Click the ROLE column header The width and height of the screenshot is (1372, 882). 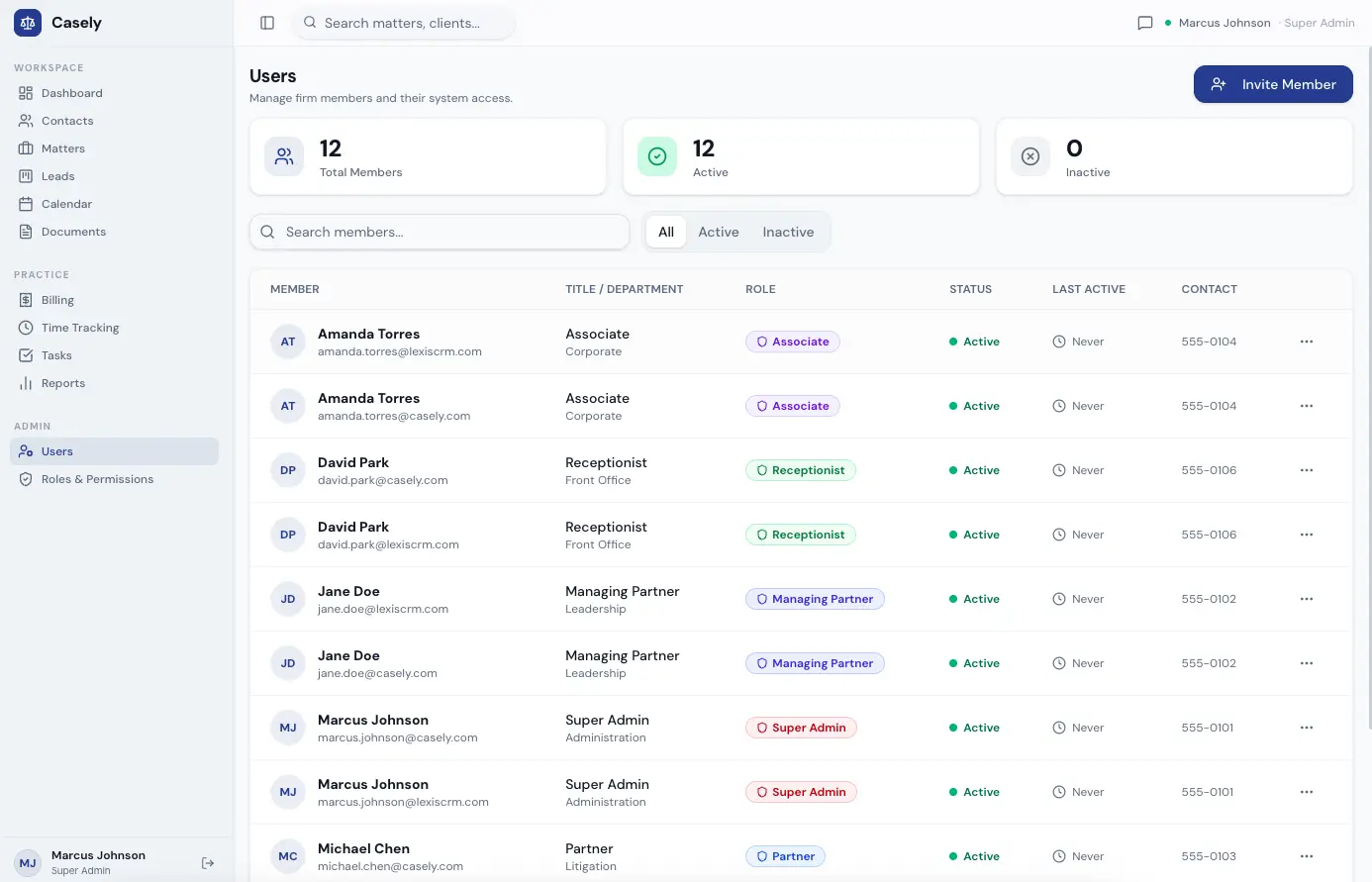coord(760,289)
